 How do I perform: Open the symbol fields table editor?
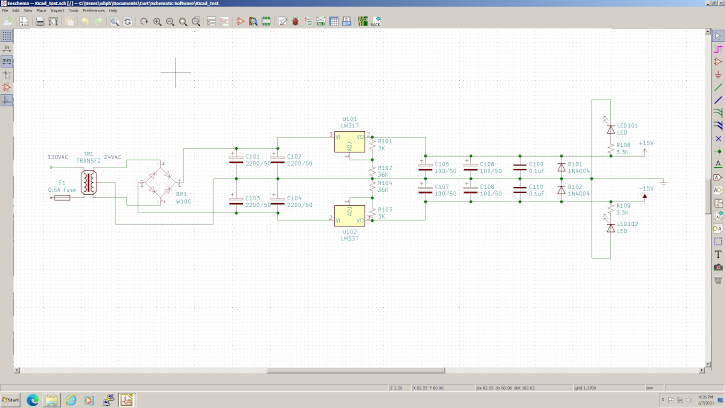334,21
